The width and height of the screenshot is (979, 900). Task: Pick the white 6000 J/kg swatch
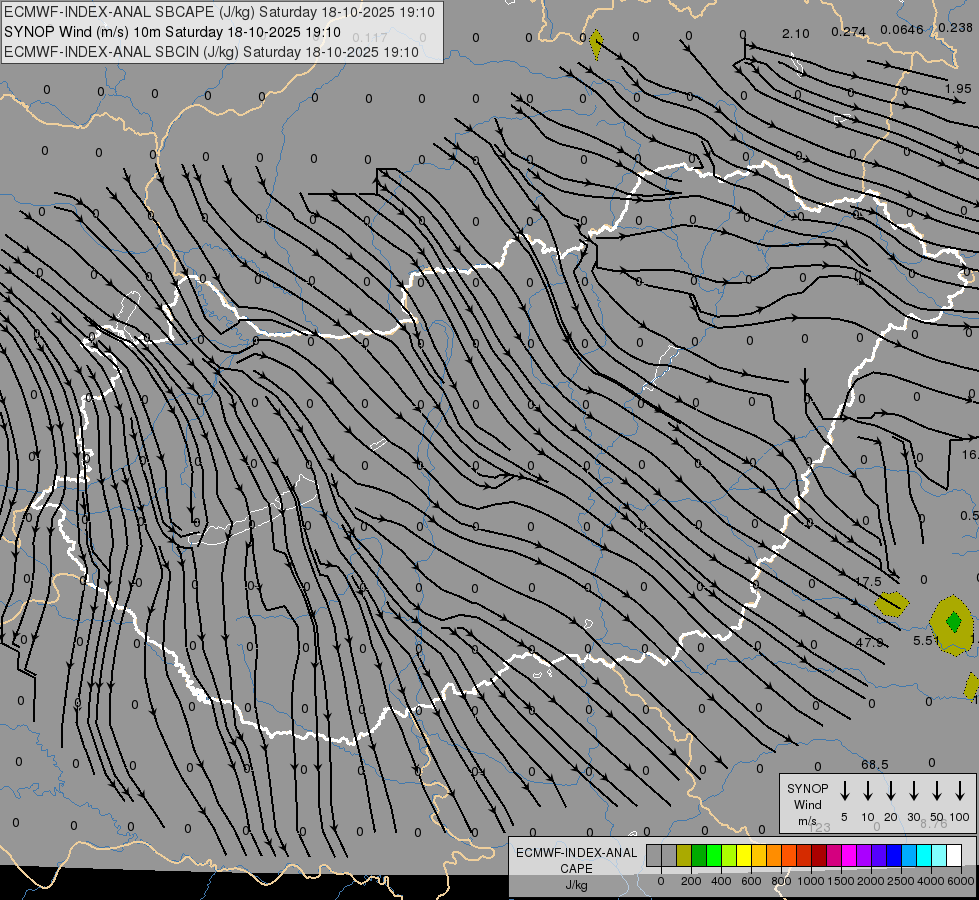(953, 855)
